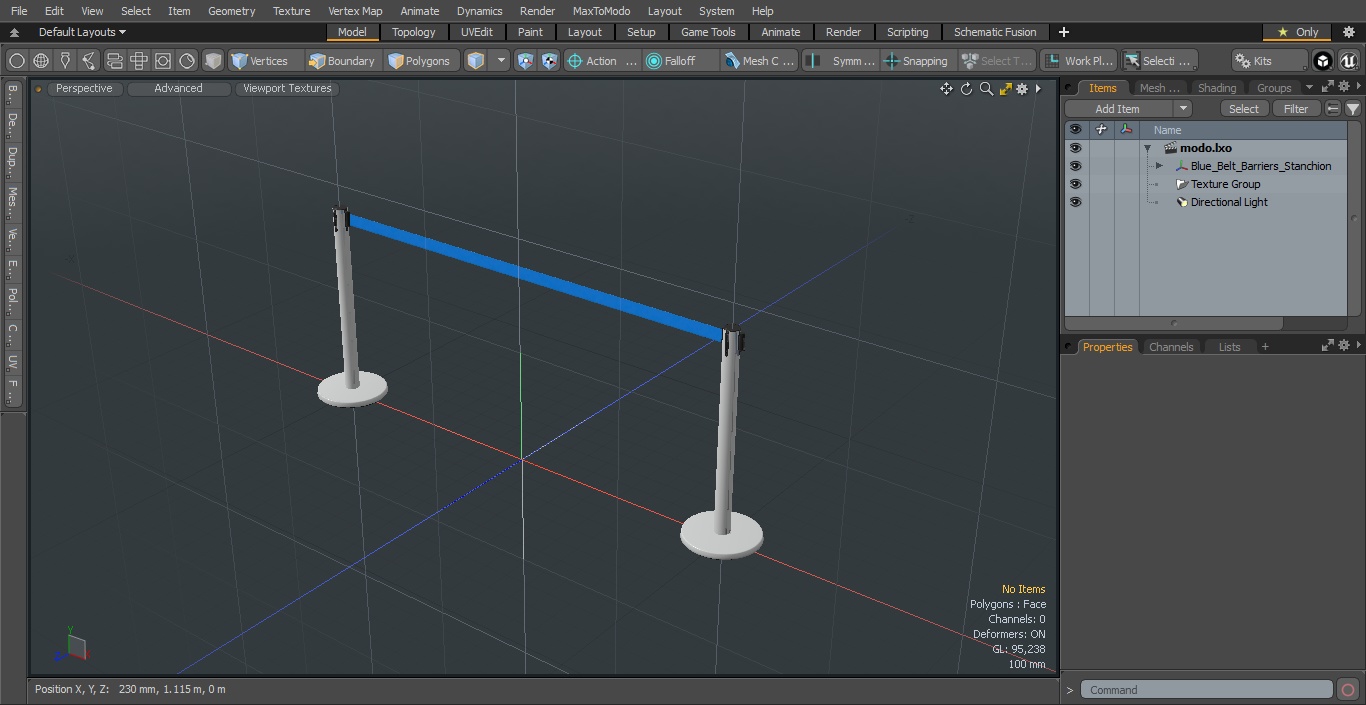Viewport: 1366px width, 705px height.
Task: Switch to the UVEdit layout tab
Action: pyautogui.click(x=477, y=32)
